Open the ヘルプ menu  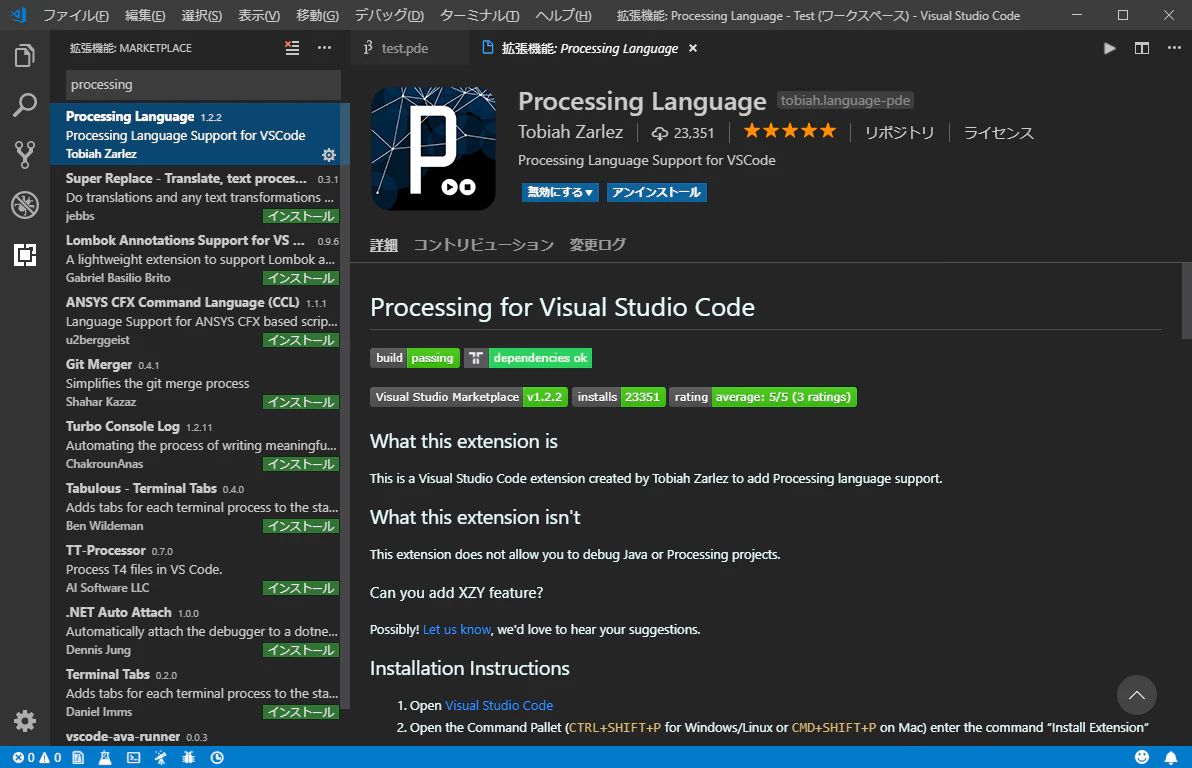(563, 15)
